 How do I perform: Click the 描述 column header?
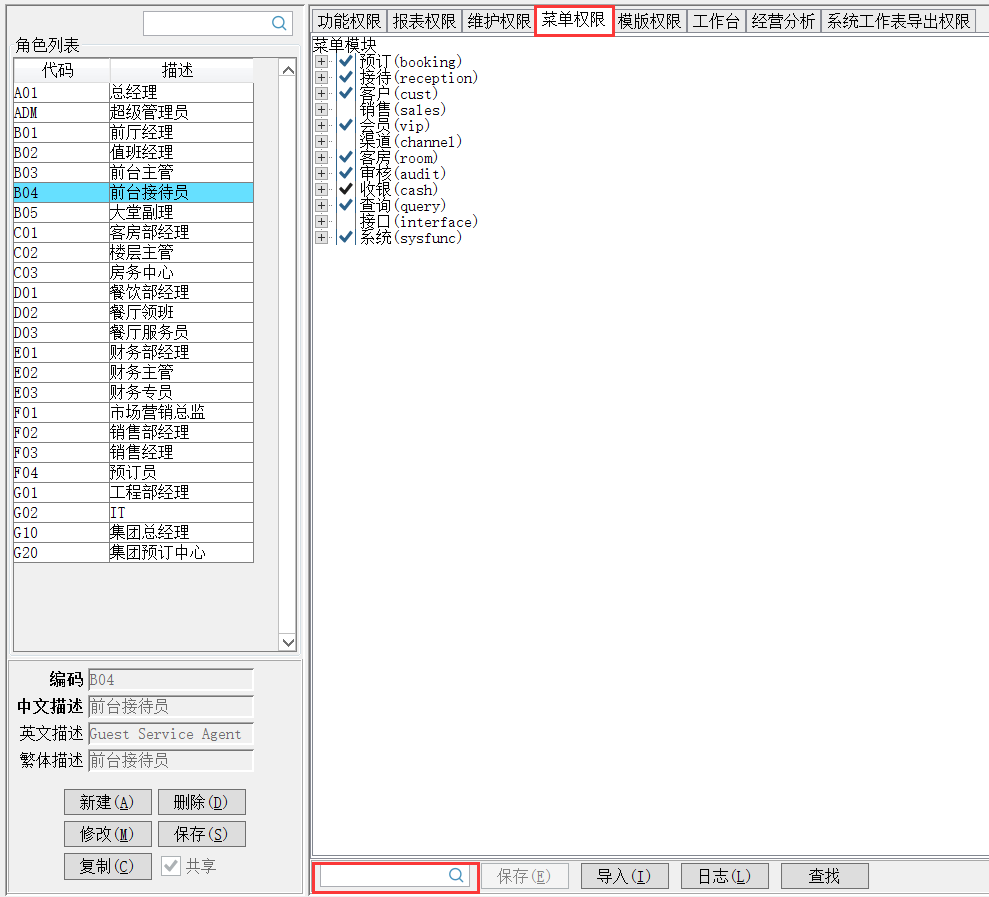182,71
